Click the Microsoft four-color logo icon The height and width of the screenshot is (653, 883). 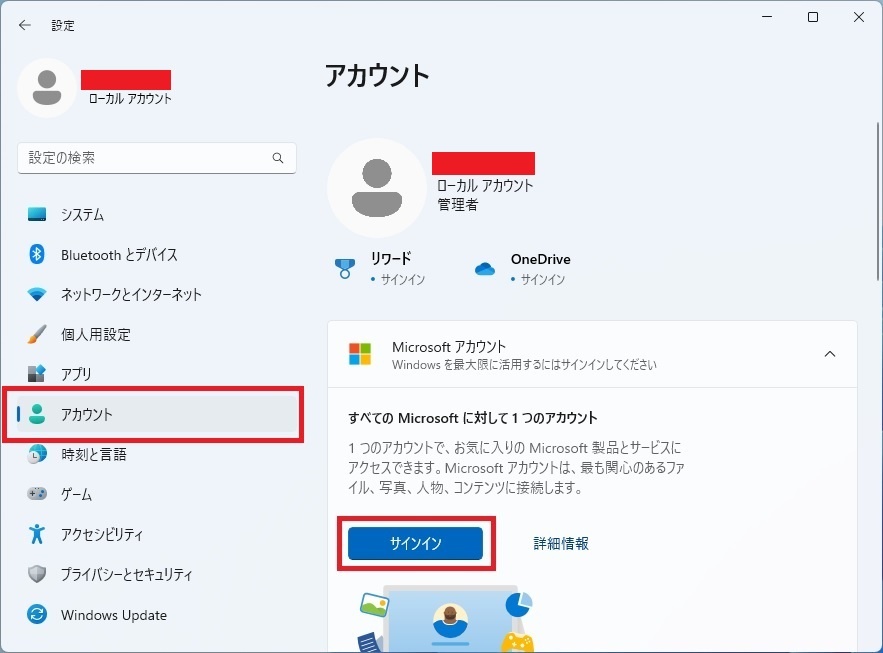click(360, 354)
